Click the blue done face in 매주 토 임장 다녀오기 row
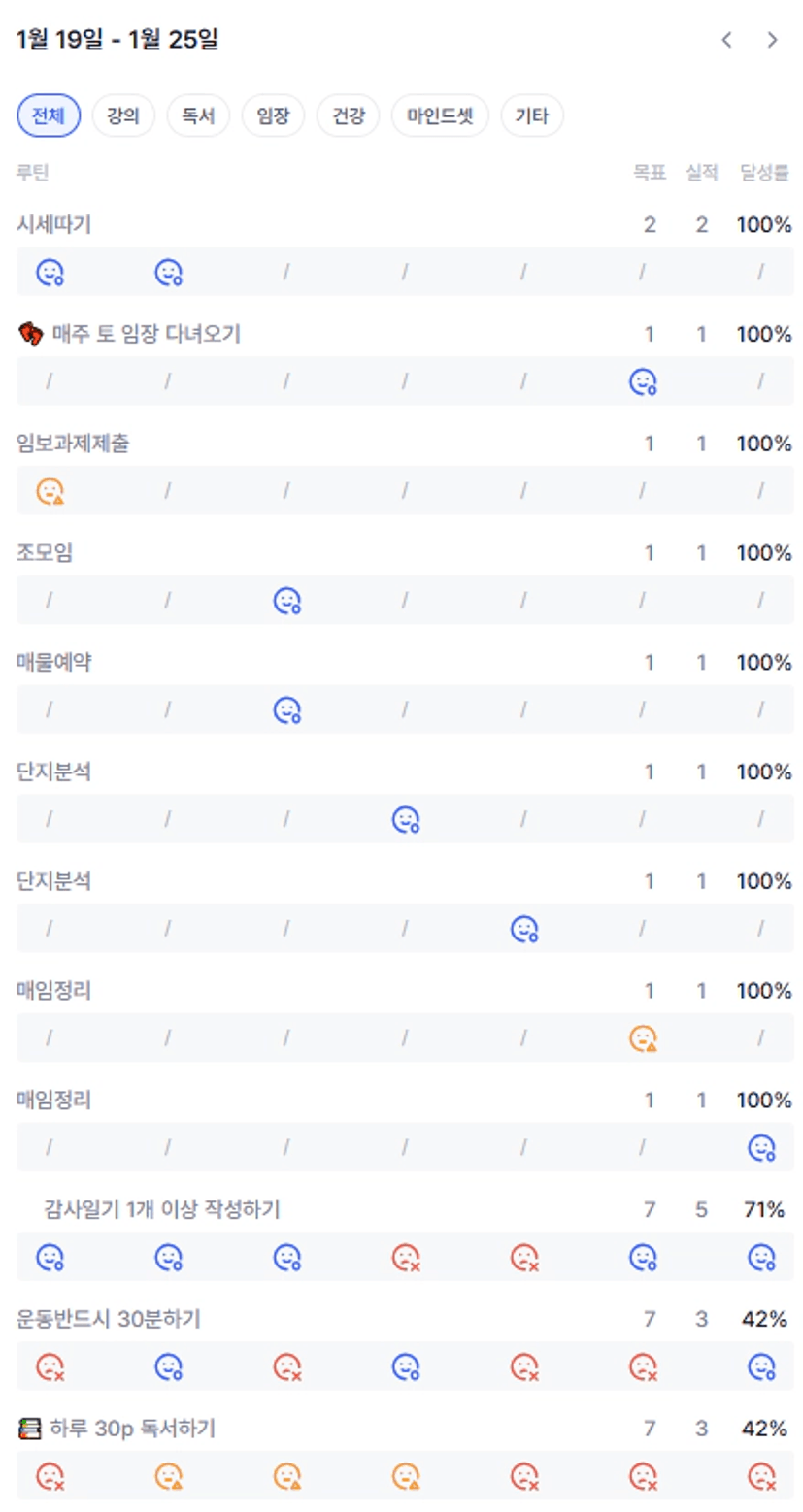 [x=643, y=381]
